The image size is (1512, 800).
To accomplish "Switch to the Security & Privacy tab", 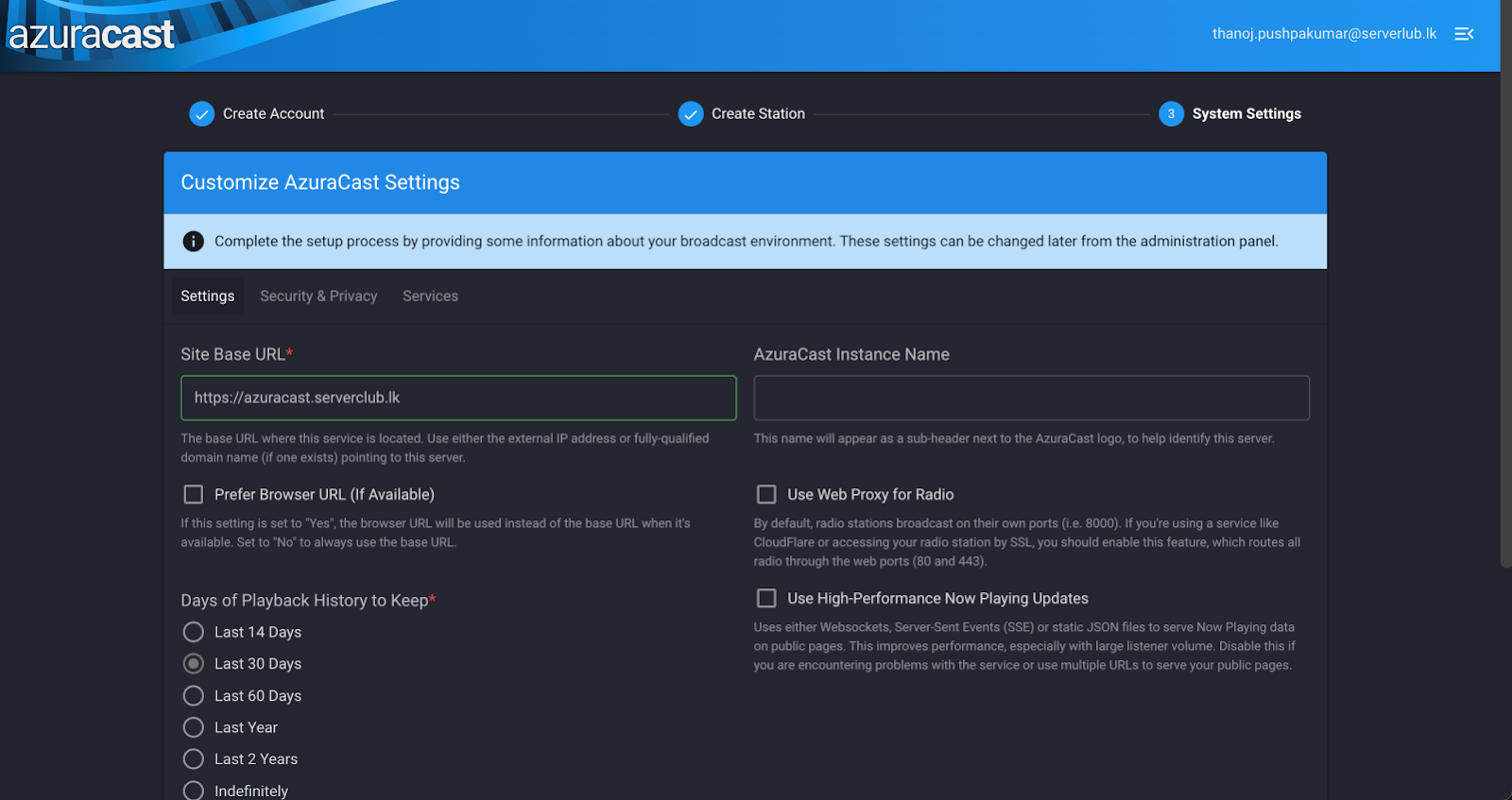I will 318,297.
